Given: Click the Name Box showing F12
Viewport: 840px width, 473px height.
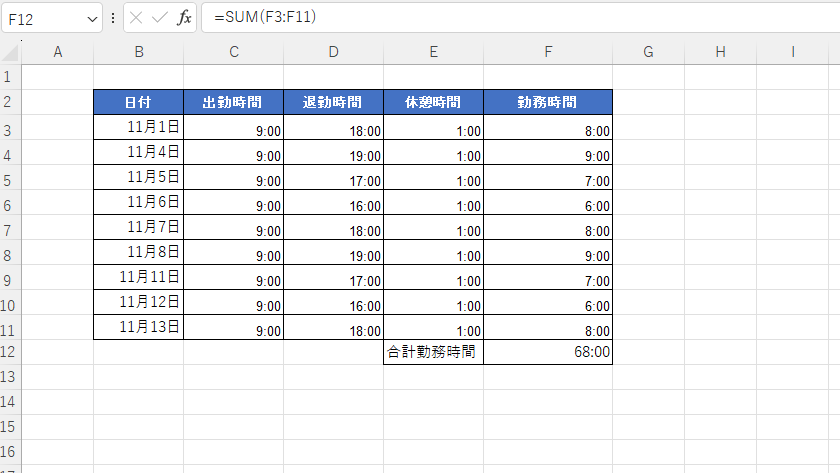Looking at the screenshot, I should (x=51, y=18).
